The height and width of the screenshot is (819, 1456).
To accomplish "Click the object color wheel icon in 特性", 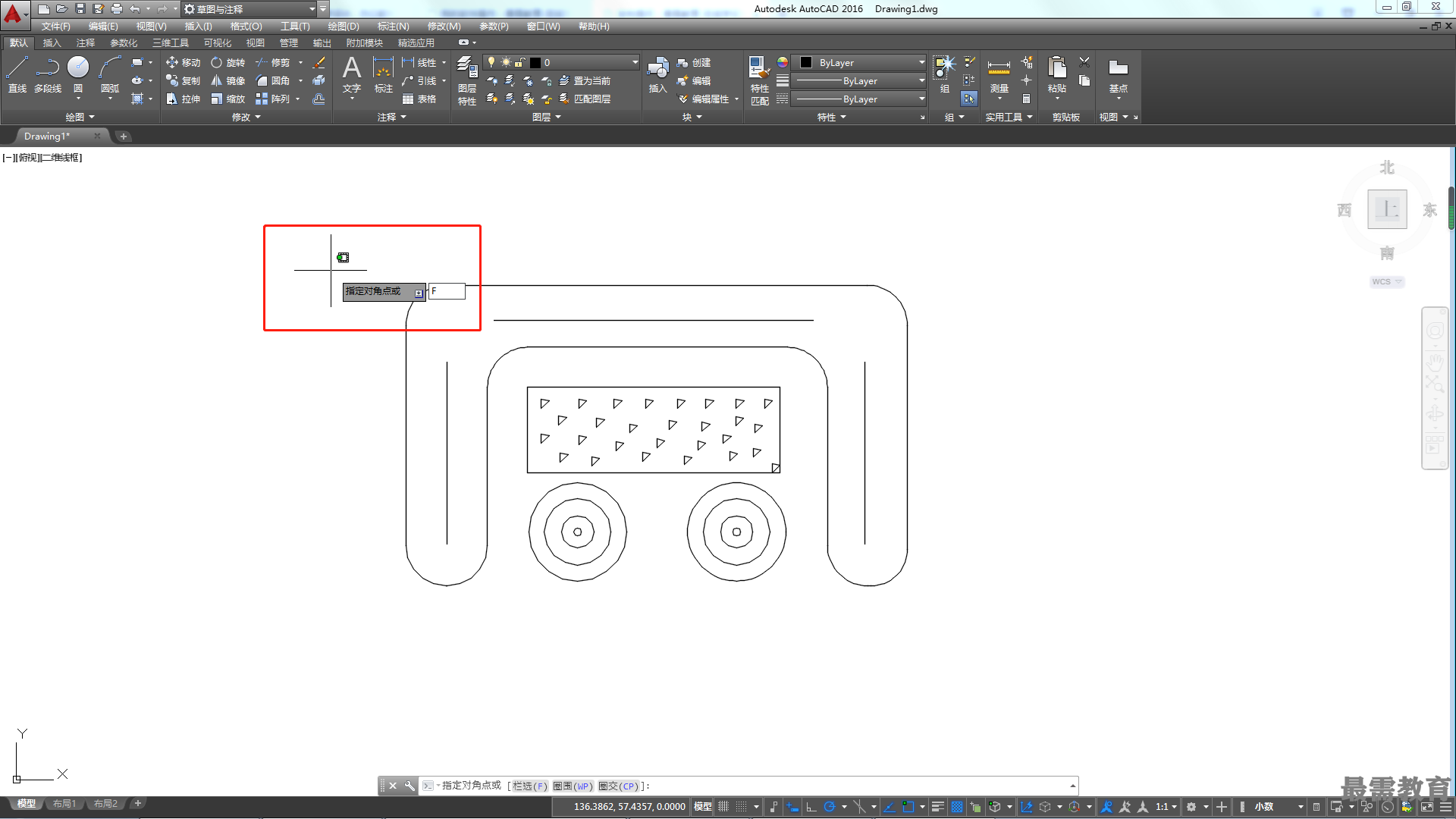I will pyautogui.click(x=783, y=63).
